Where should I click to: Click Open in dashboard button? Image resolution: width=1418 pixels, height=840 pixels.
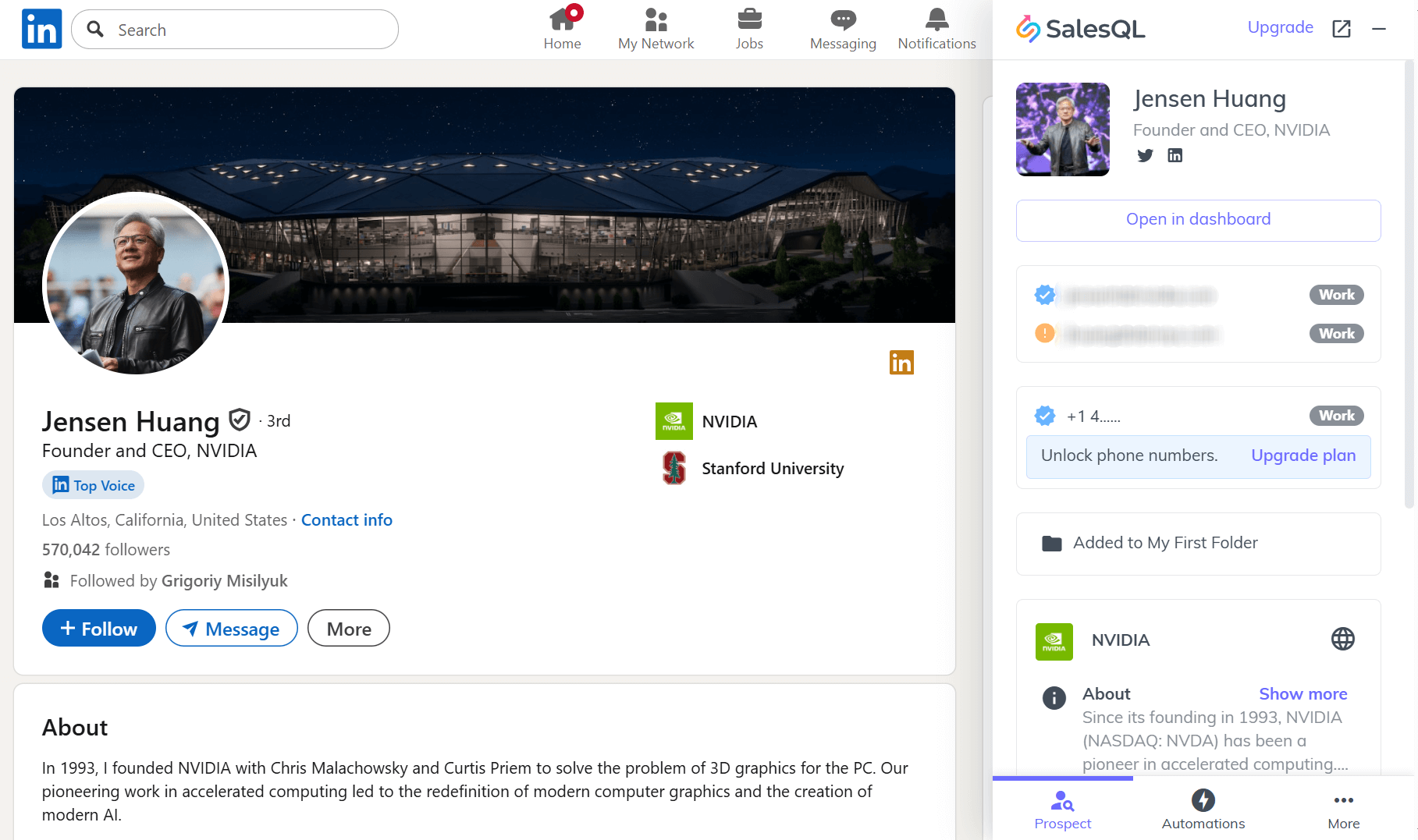click(x=1198, y=220)
